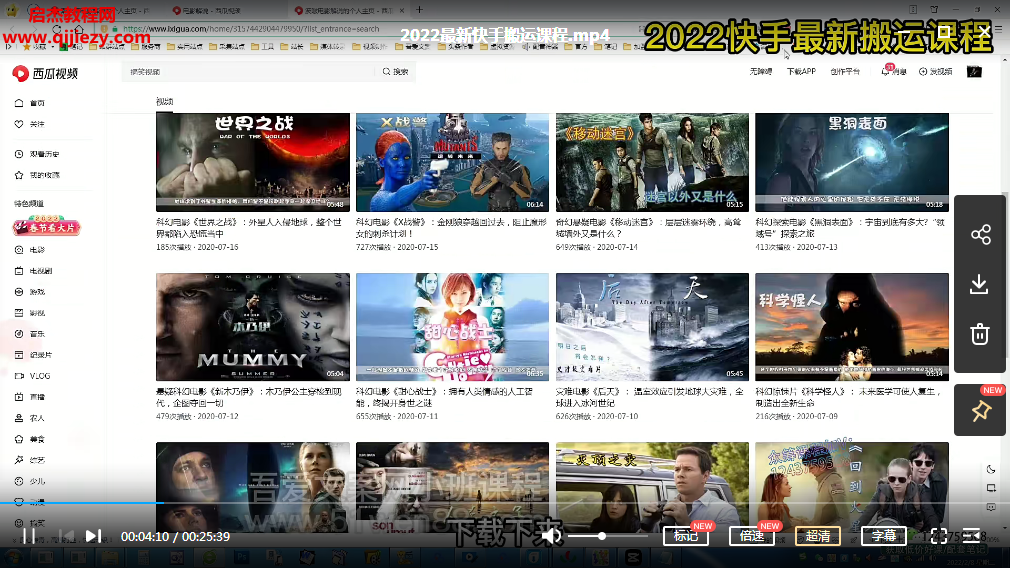Click the 西瓜视频 logo
The image size is (1010, 568).
pos(46,73)
